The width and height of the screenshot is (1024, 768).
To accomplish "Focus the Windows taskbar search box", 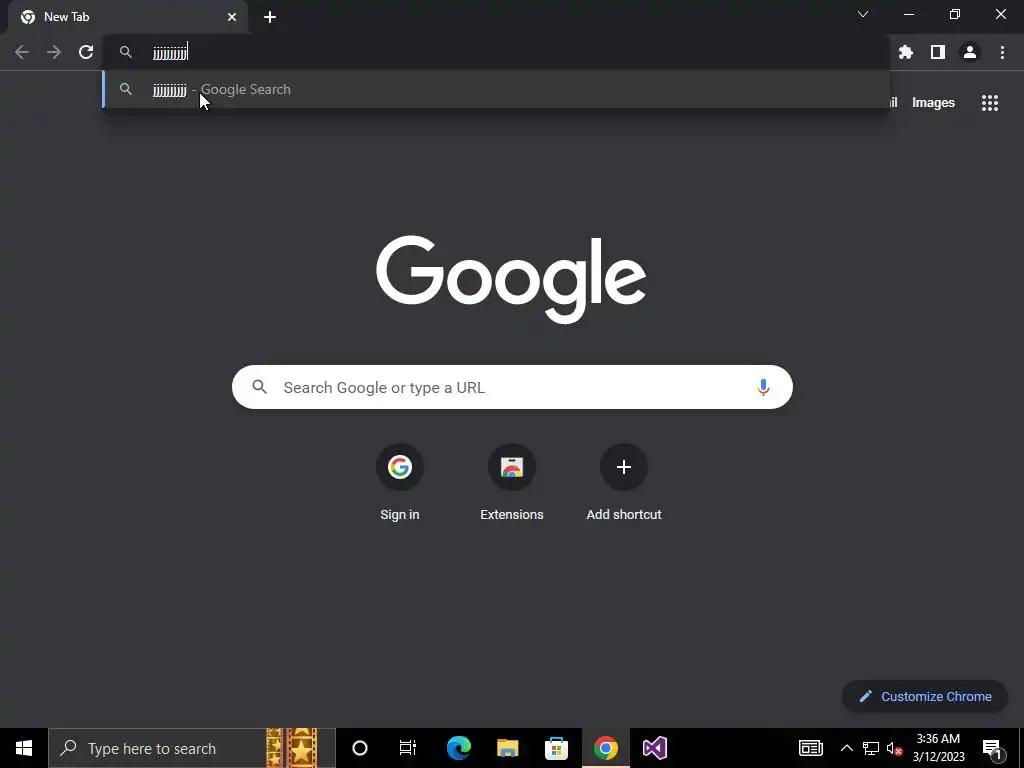I will point(192,748).
